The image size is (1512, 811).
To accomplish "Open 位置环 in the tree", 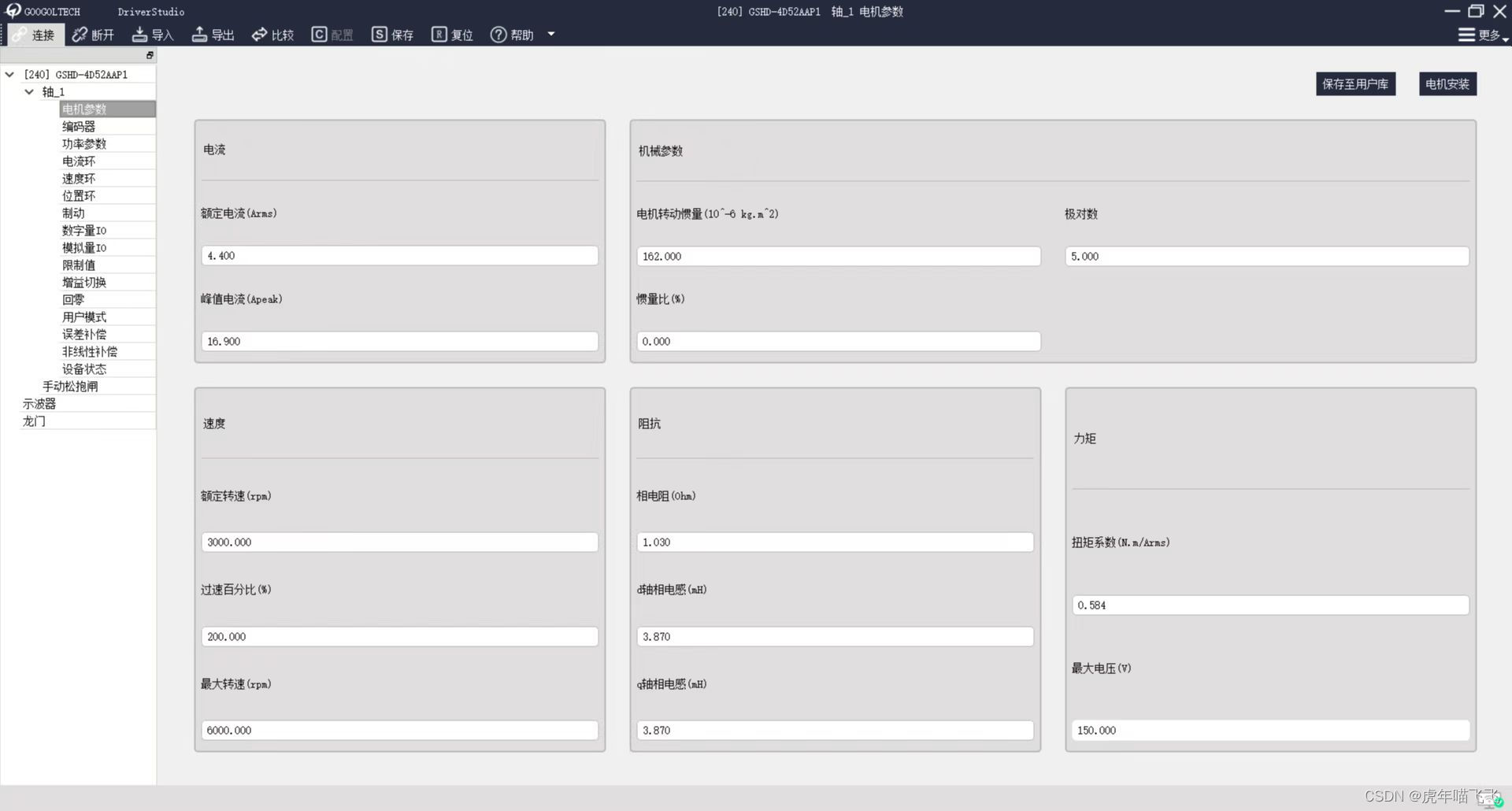I will 108,195.
